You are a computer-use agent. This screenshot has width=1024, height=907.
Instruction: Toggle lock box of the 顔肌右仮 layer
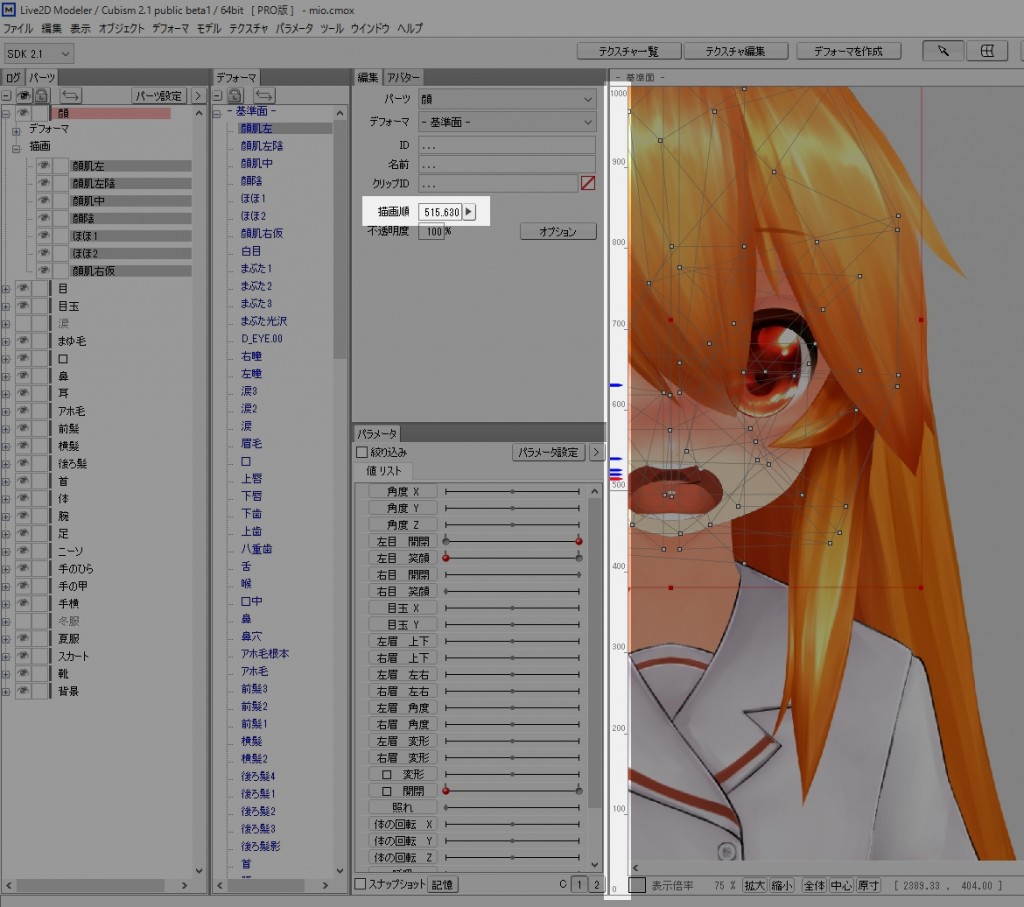click(61, 270)
